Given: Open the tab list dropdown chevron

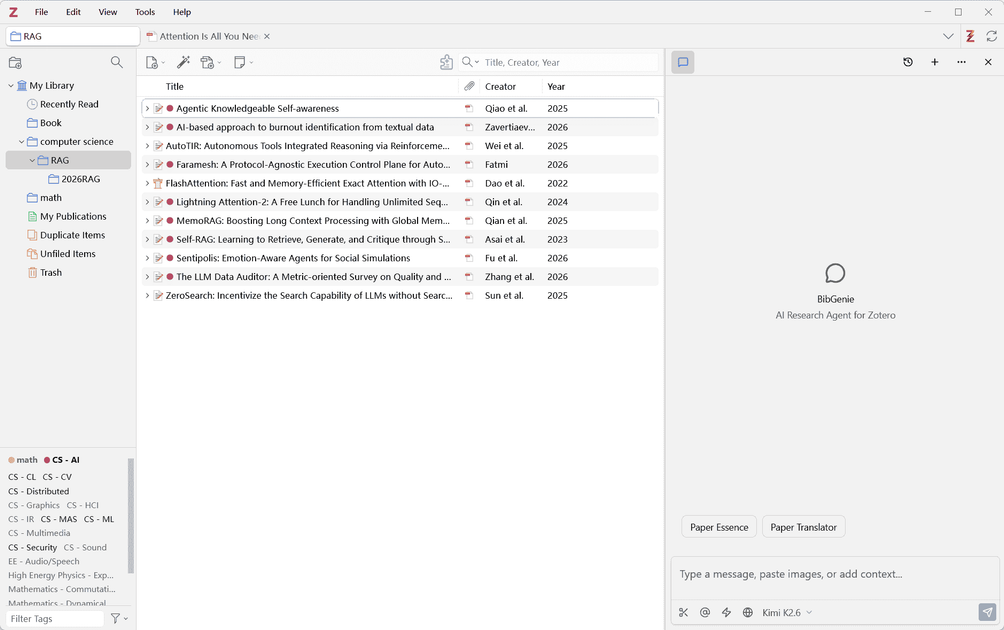Looking at the screenshot, I should [x=948, y=36].
